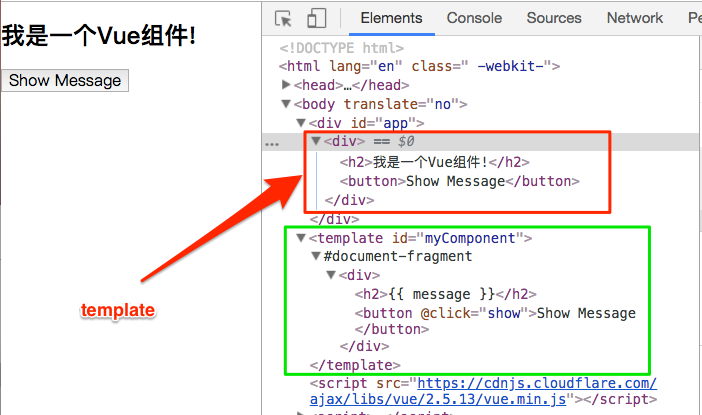Activate the inspect element picker icon

[283, 19]
